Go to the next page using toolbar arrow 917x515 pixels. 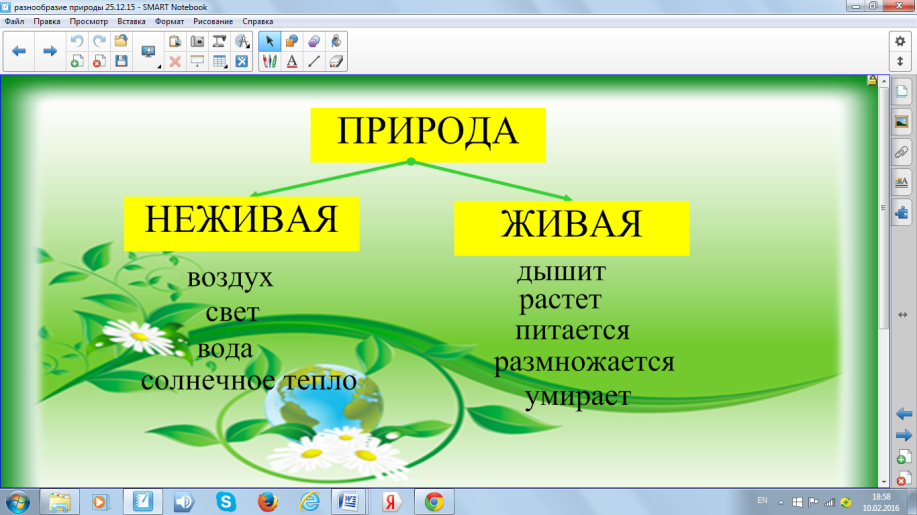click(x=49, y=51)
